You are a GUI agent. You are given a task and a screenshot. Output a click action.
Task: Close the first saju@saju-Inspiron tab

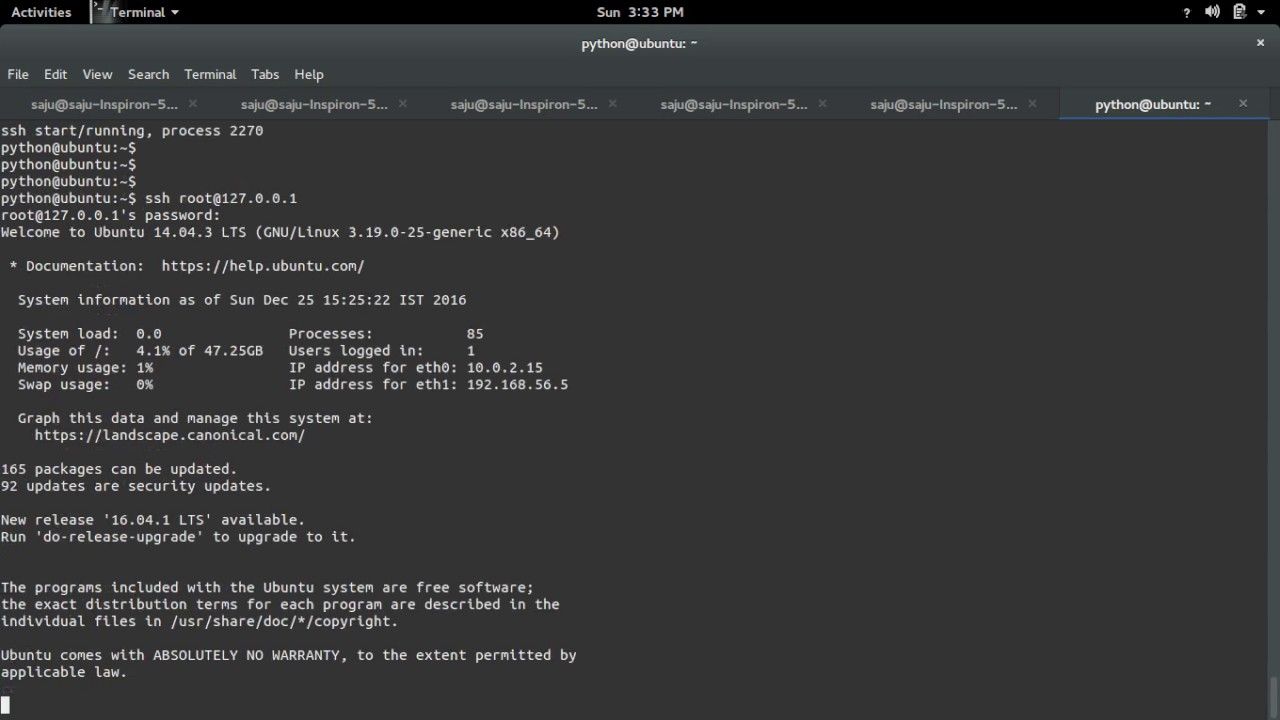(x=193, y=104)
